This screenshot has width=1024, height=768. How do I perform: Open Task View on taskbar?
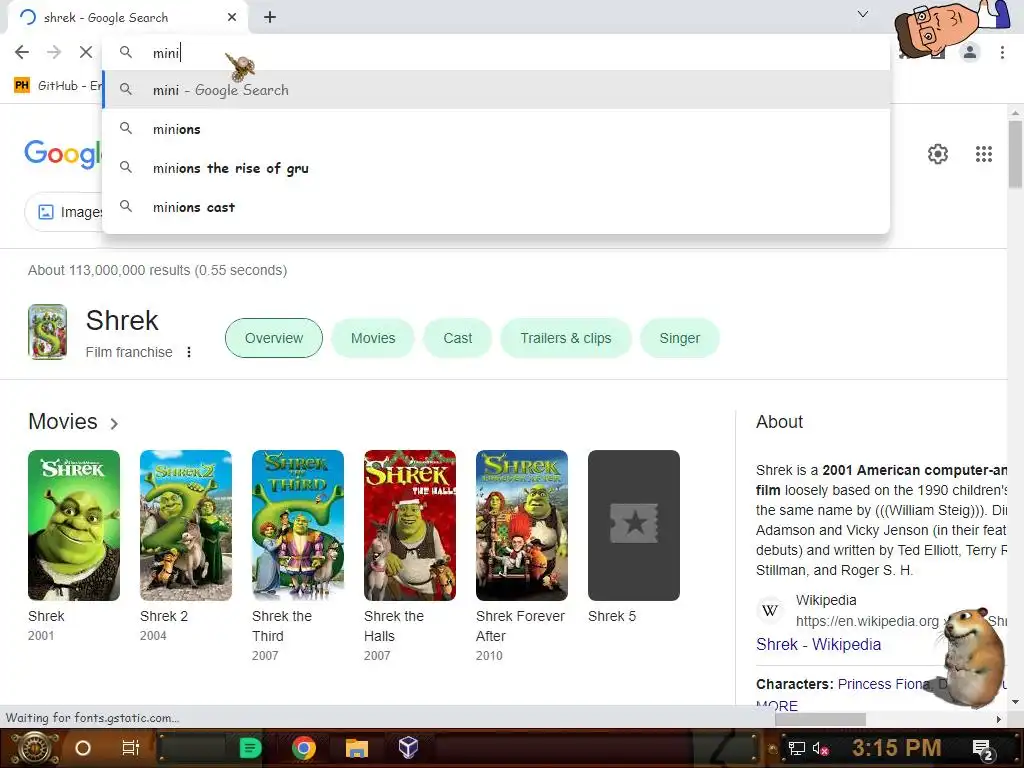pos(131,748)
